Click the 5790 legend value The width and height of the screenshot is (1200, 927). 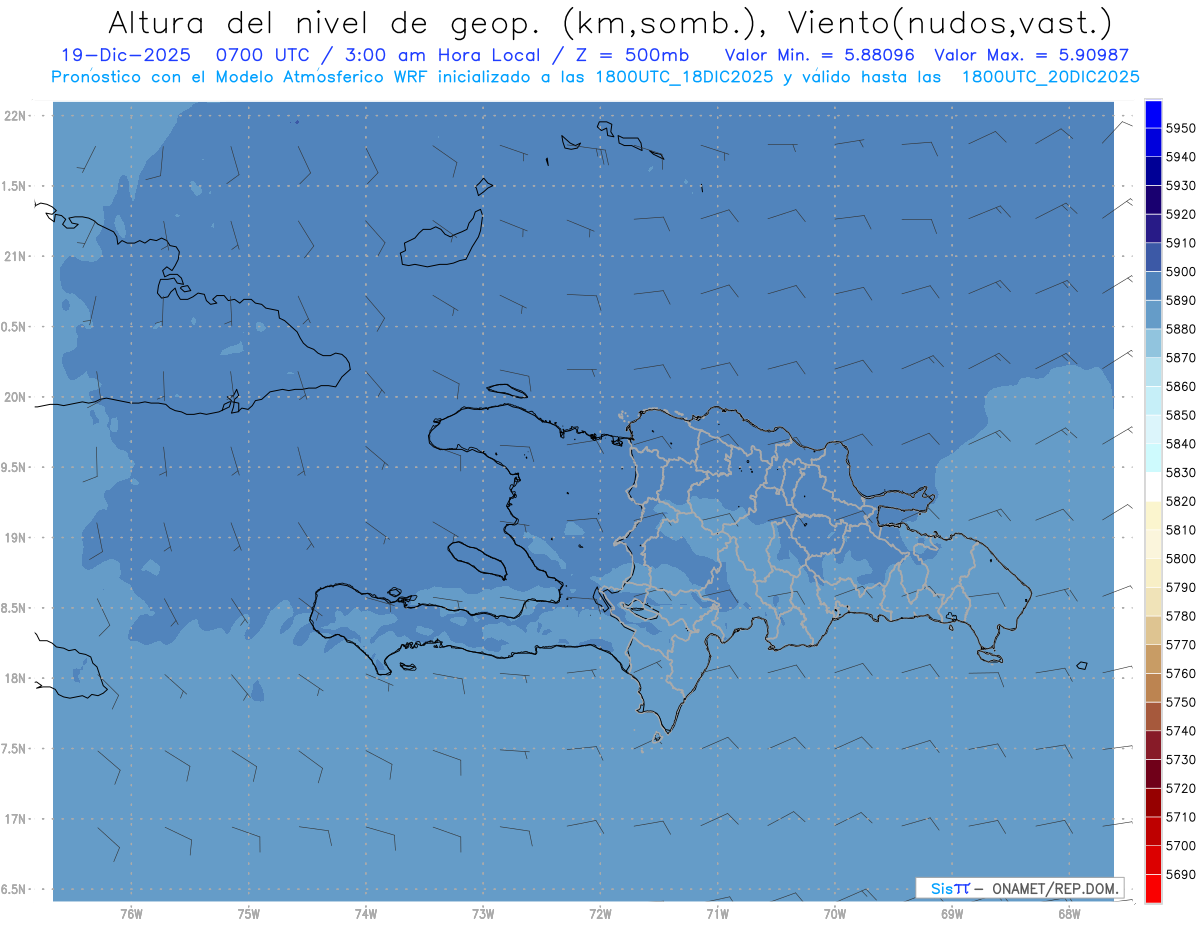(1180, 587)
